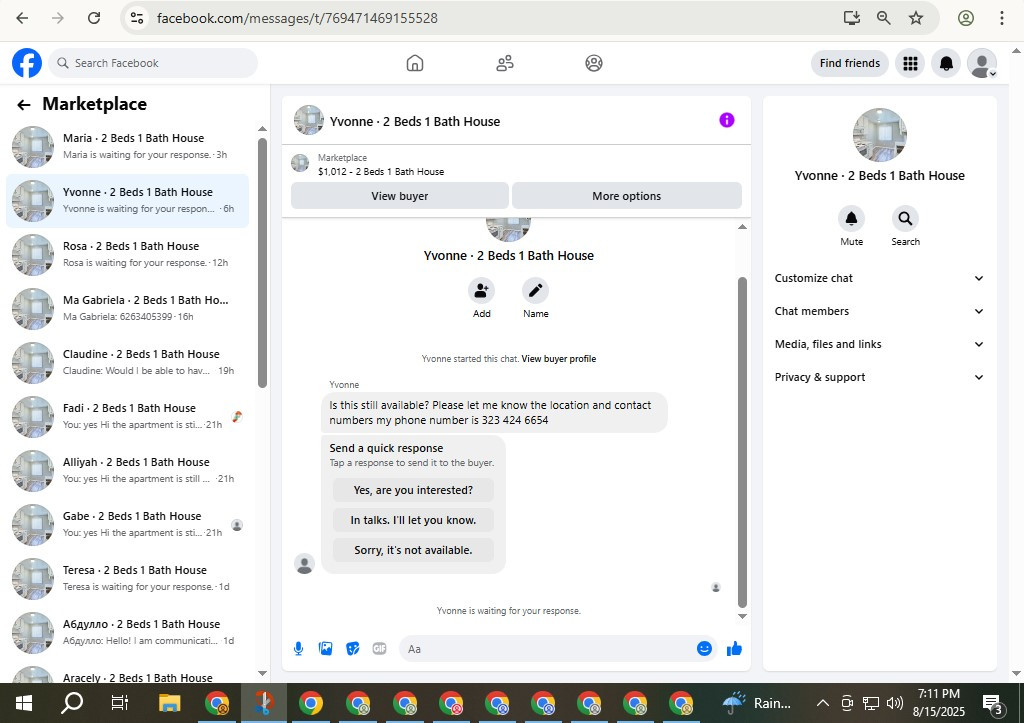
Task: Click the conversation list scrollbar
Action: [263, 263]
